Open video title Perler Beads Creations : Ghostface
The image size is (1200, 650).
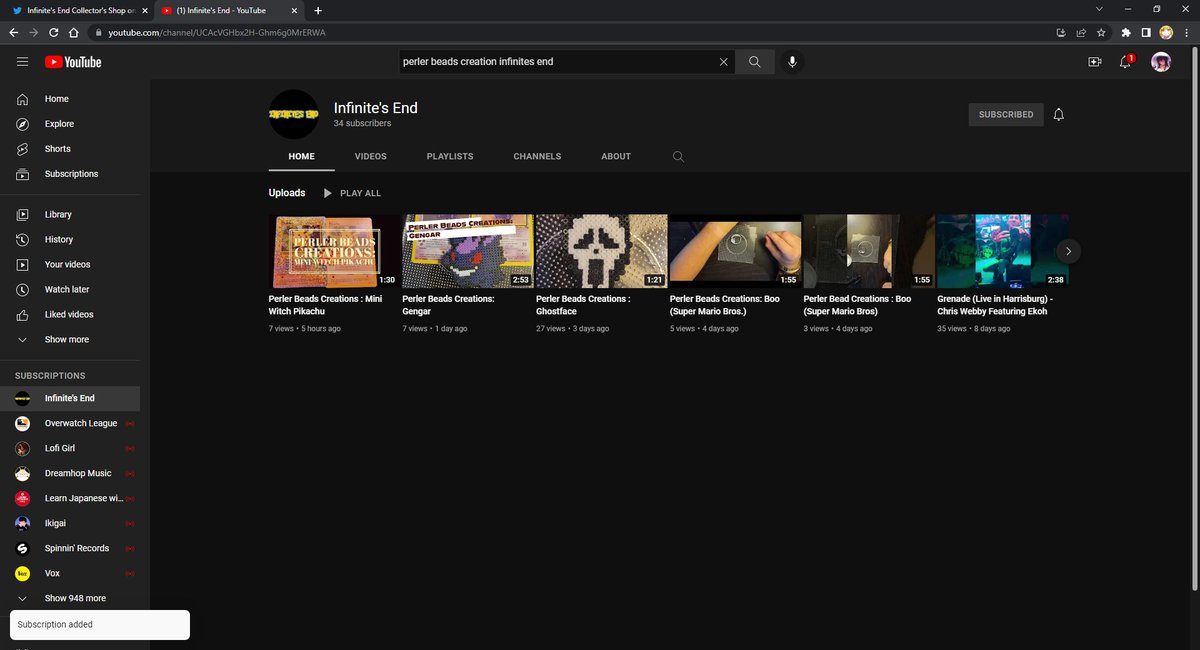[x=582, y=305]
